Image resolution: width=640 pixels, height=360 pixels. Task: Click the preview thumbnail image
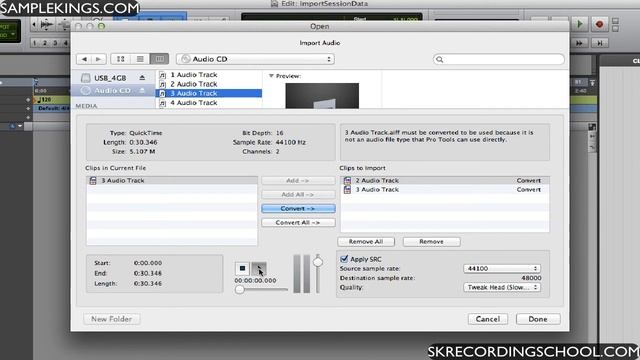[322, 96]
